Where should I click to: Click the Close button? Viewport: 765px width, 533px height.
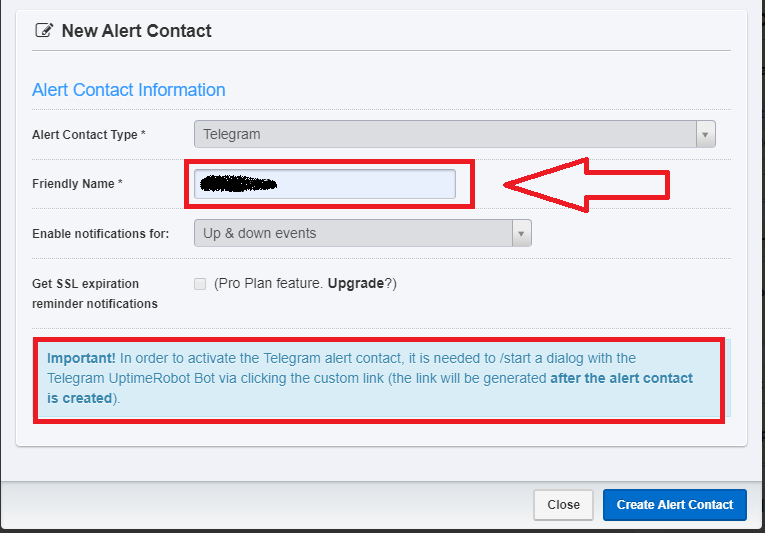pos(563,505)
